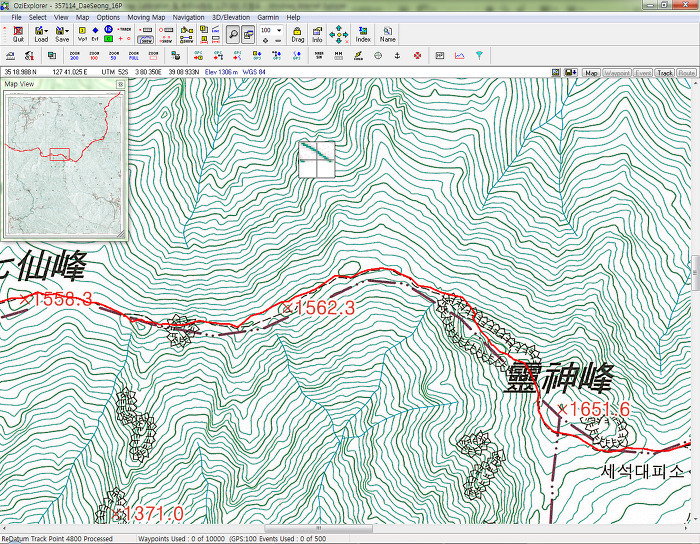Click the zoom-in stepper under 100
This screenshot has width=700, height=544.
266,40
